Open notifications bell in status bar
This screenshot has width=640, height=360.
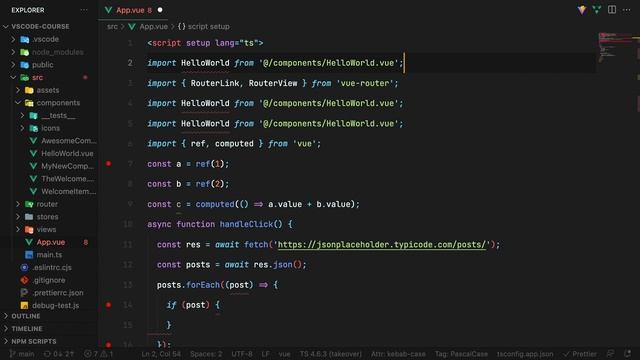[x=627, y=354]
